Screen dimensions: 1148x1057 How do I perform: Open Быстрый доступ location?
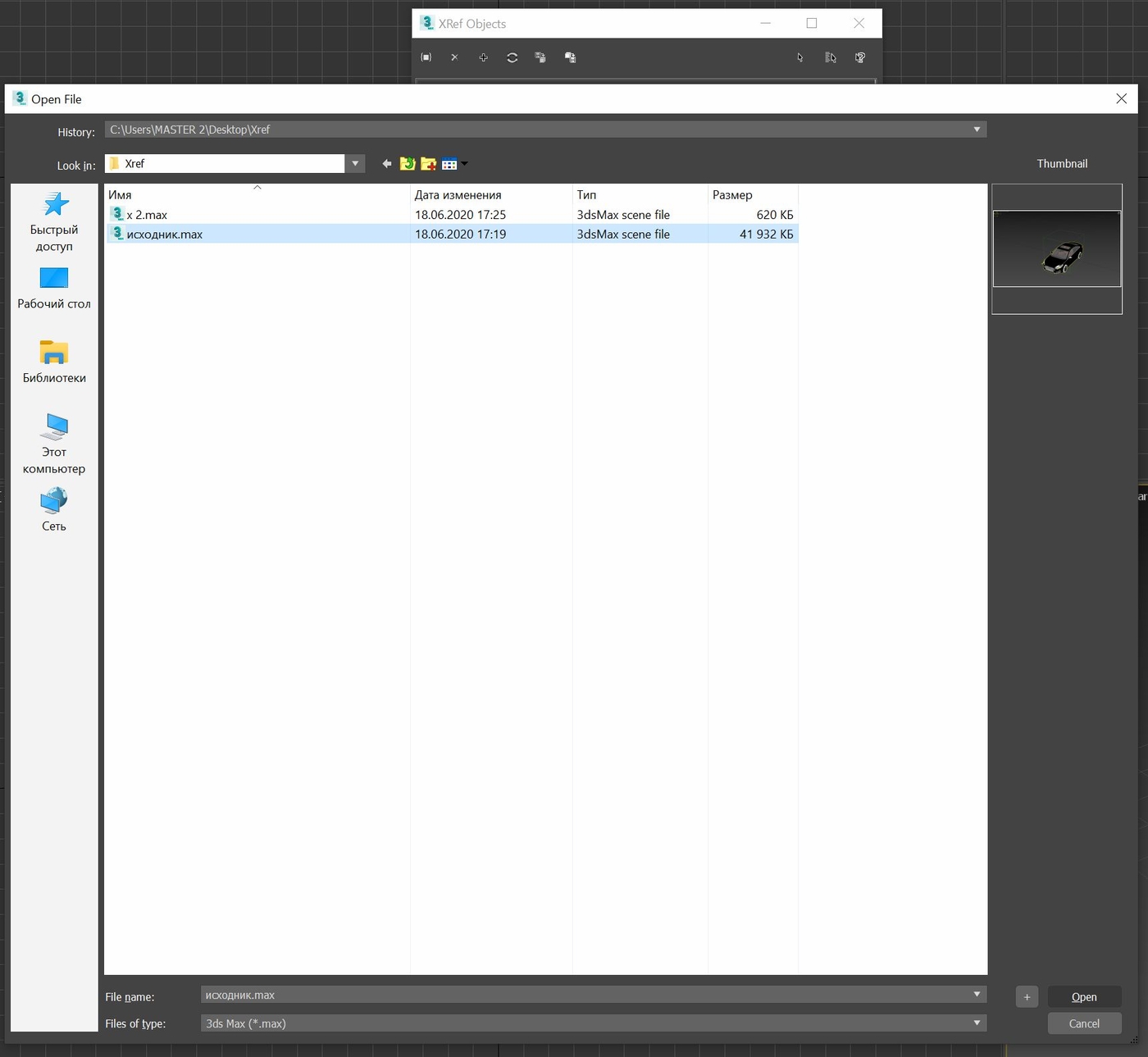[54, 221]
